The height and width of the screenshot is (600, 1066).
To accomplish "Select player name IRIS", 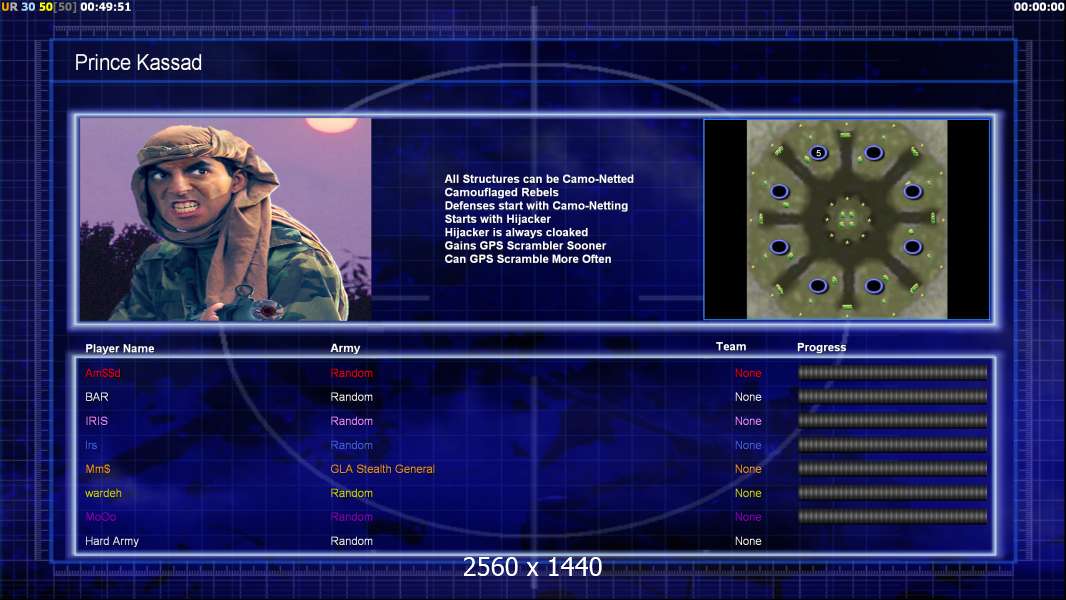I will tap(96, 421).
